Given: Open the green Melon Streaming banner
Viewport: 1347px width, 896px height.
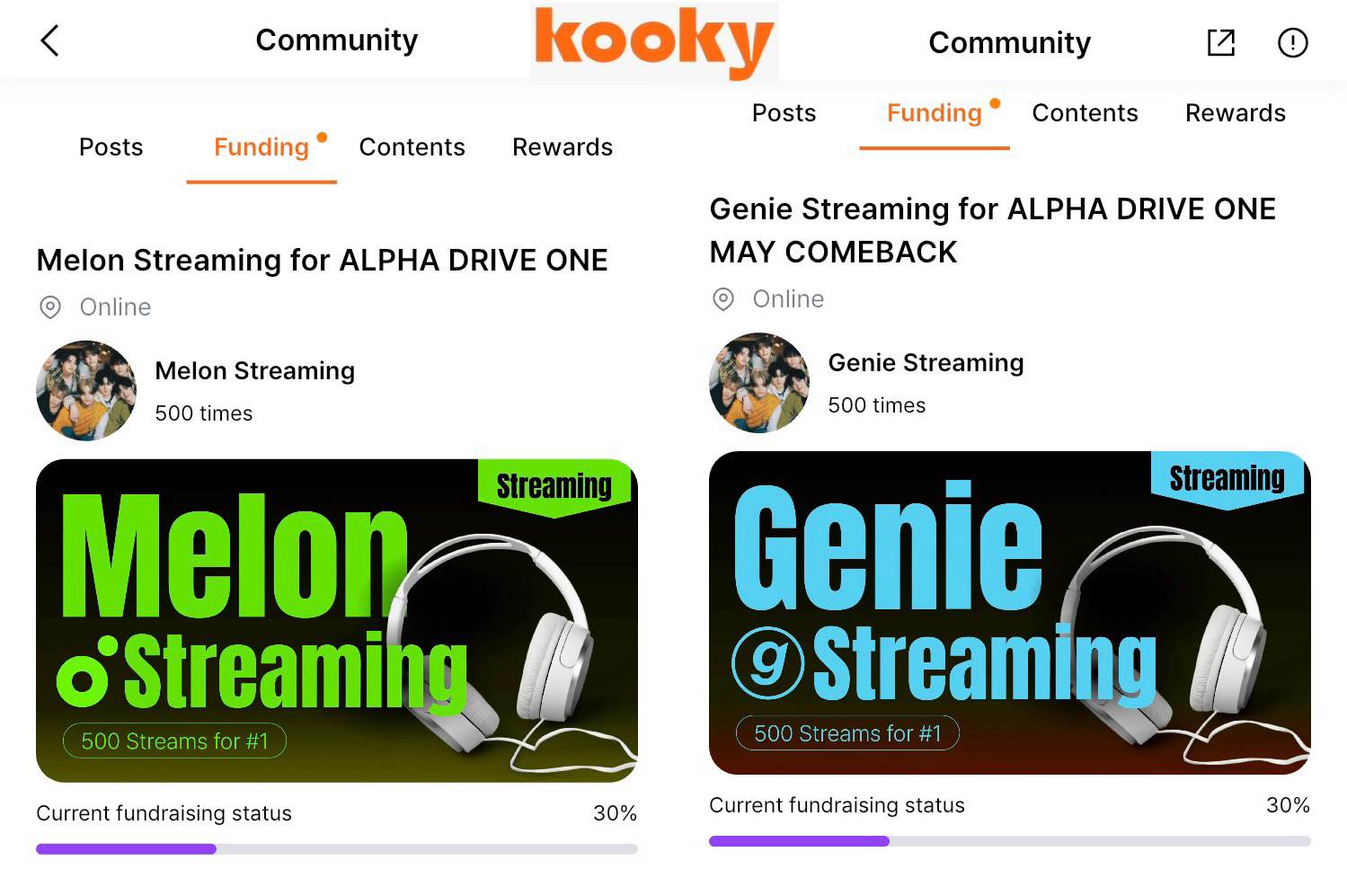Looking at the screenshot, I should click(337, 621).
